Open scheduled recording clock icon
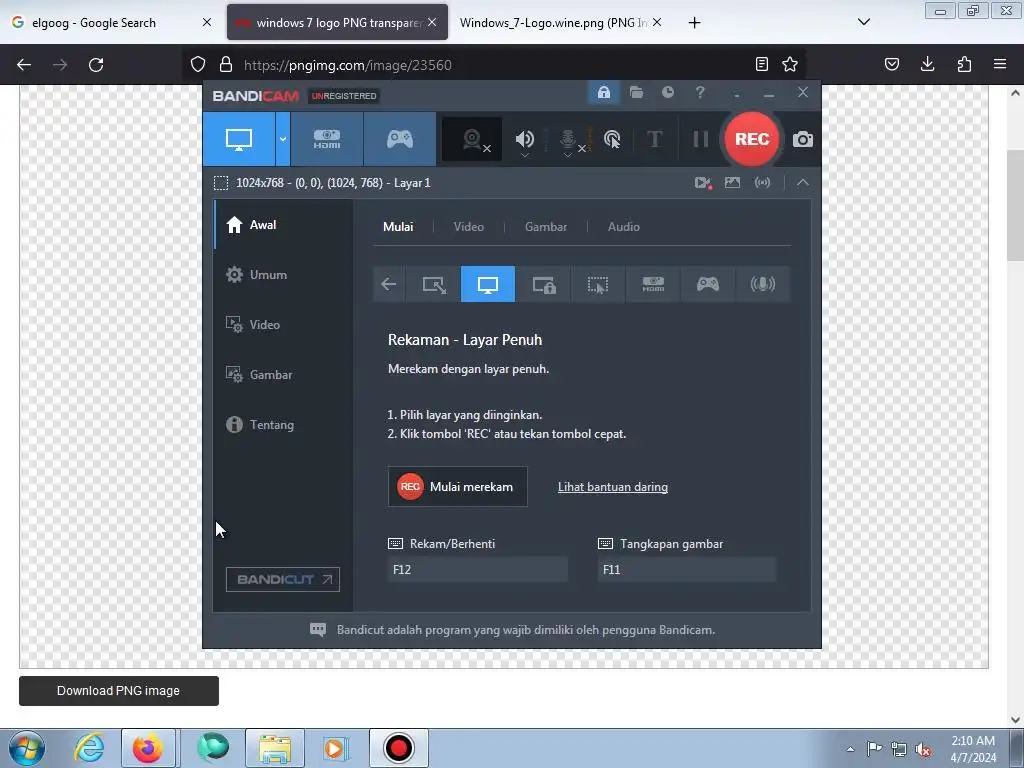Screen dimensions: 1024x768 pyautogui.click(x=667, y=92)
